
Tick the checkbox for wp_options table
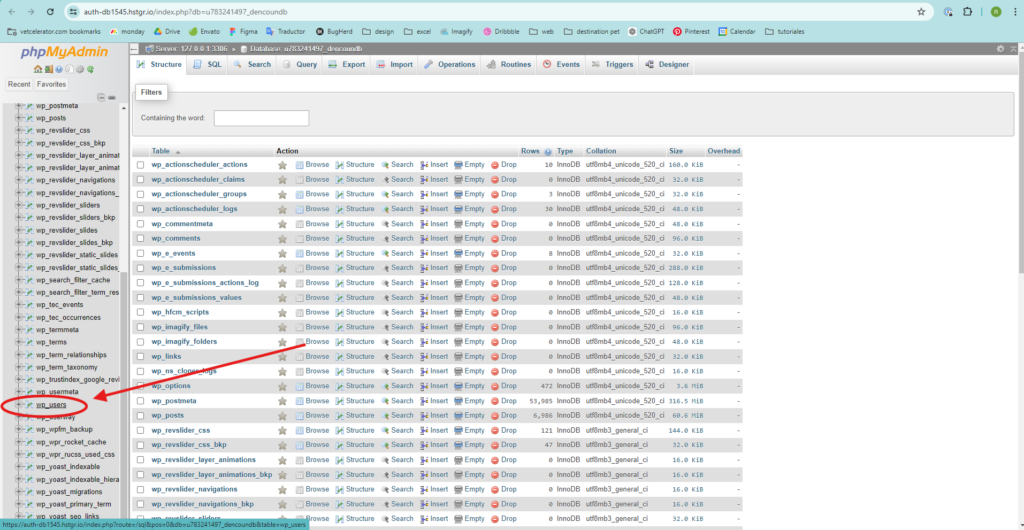click(x=141, y=386)
